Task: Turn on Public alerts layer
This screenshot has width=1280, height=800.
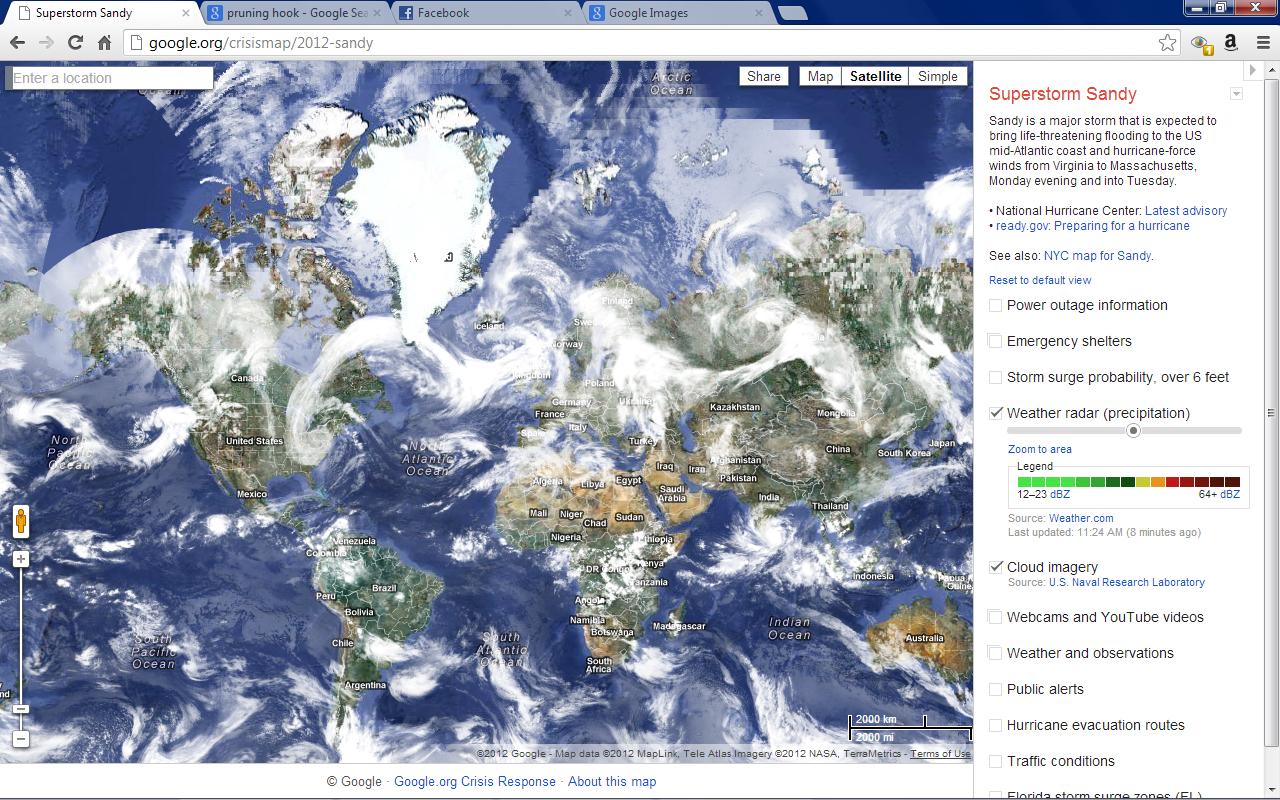Action: point(996,689)
